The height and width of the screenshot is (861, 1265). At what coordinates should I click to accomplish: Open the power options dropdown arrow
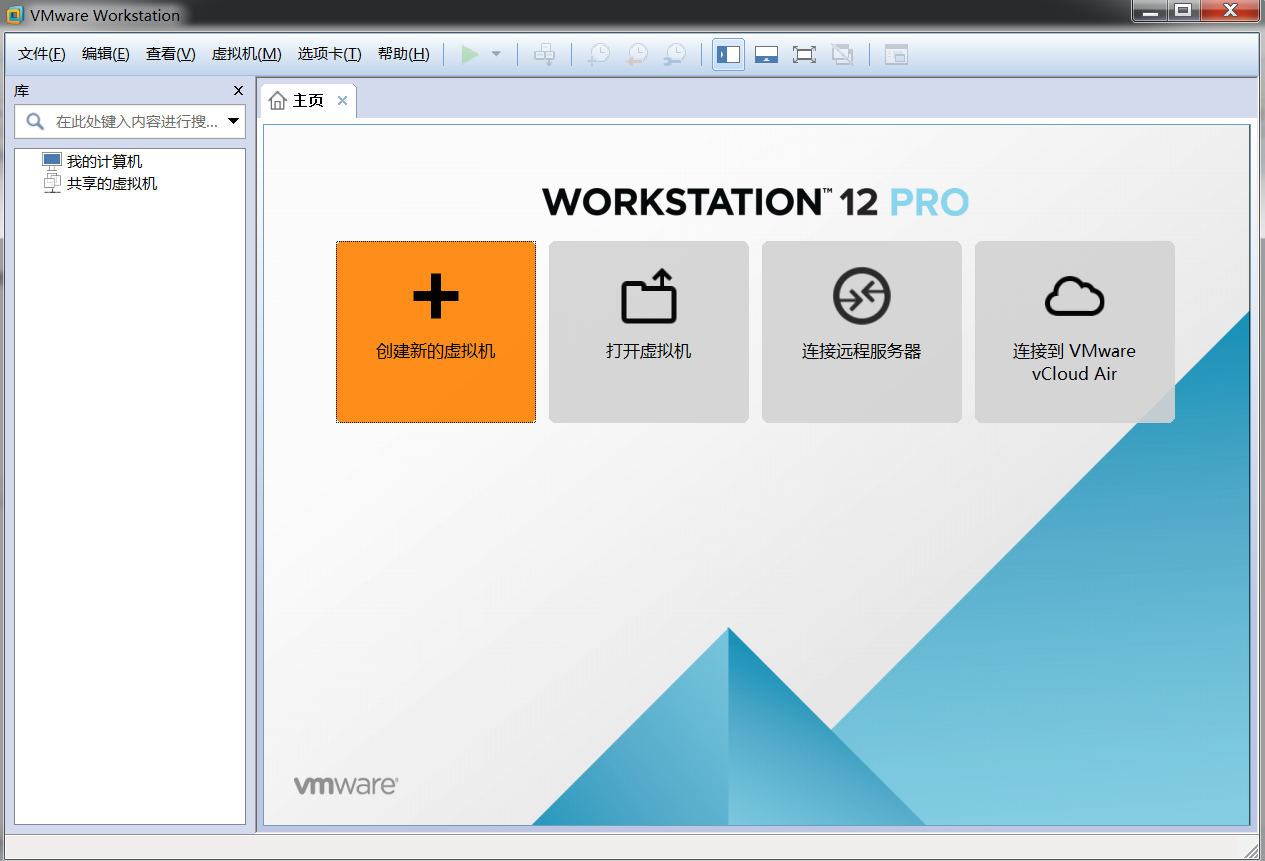coord(496,54)
